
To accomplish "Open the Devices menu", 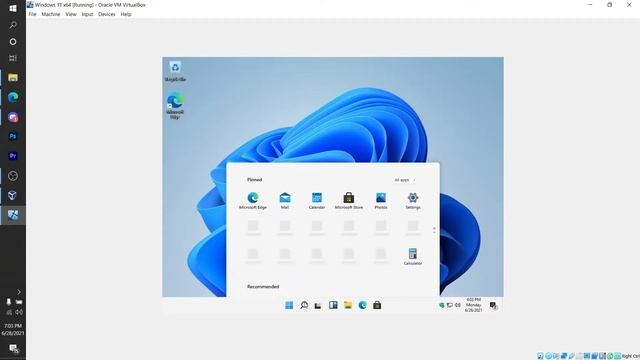I will pyautogui.click(x=107, y=14).
